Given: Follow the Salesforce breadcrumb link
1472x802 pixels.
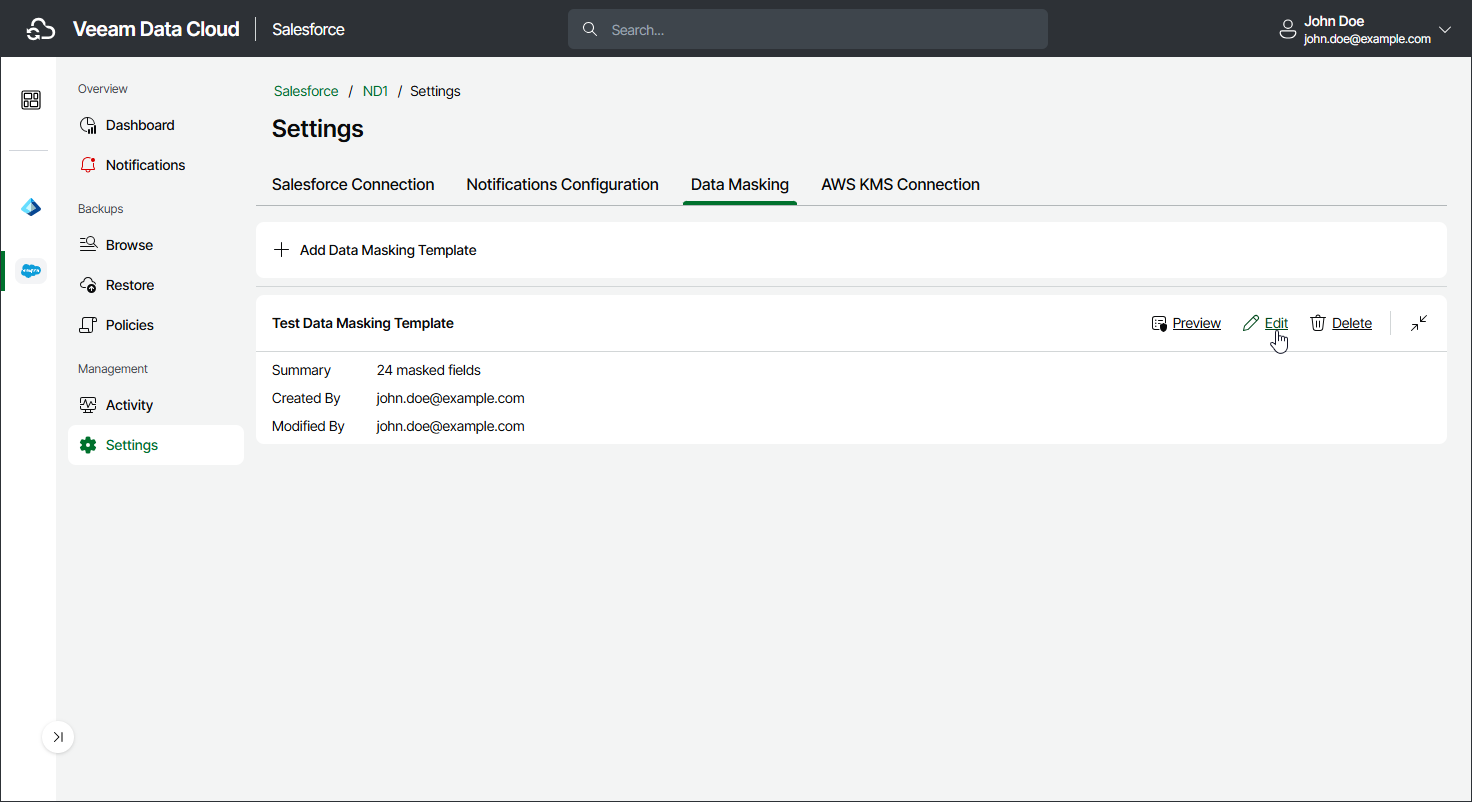Looking at the screenshot, I should tap(306, 91).
